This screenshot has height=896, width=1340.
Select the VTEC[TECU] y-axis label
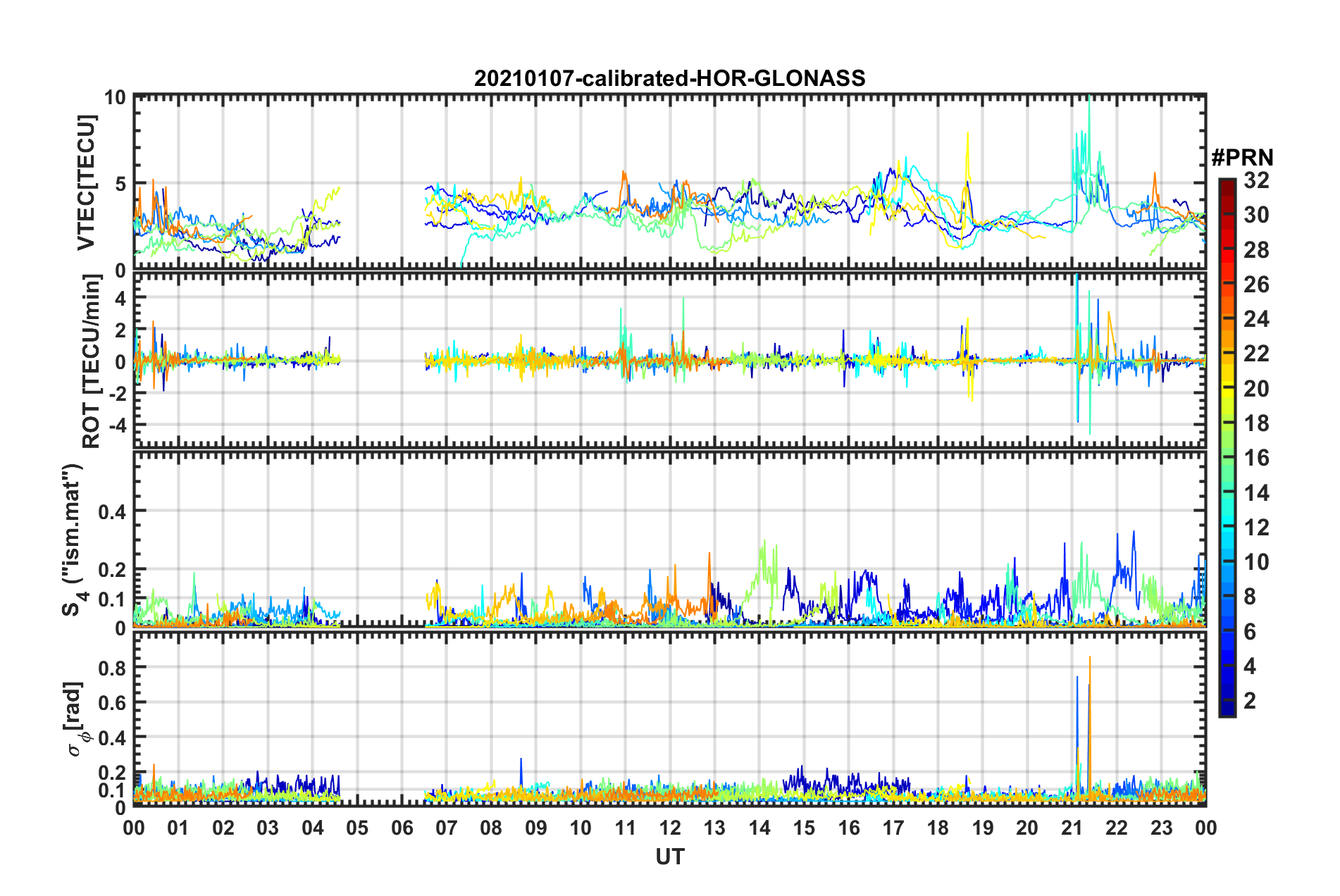pyautogui.click(x=86, y=183)
